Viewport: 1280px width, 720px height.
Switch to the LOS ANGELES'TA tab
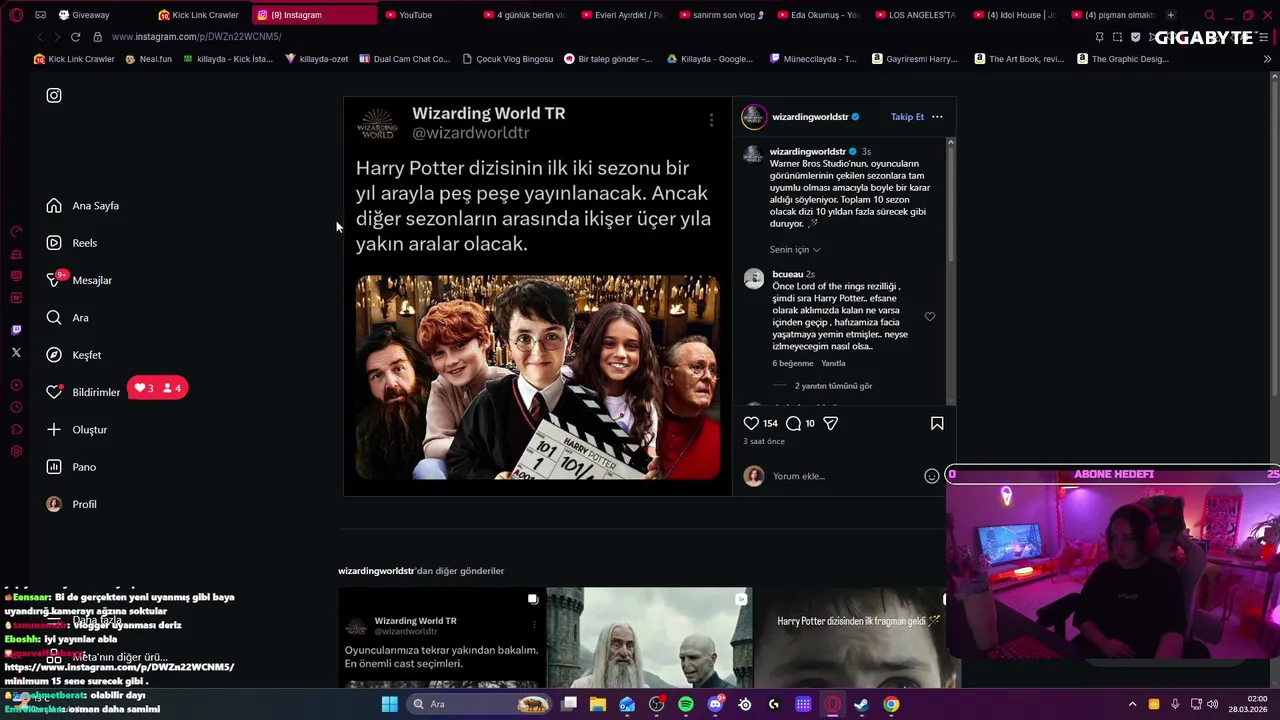916,15
